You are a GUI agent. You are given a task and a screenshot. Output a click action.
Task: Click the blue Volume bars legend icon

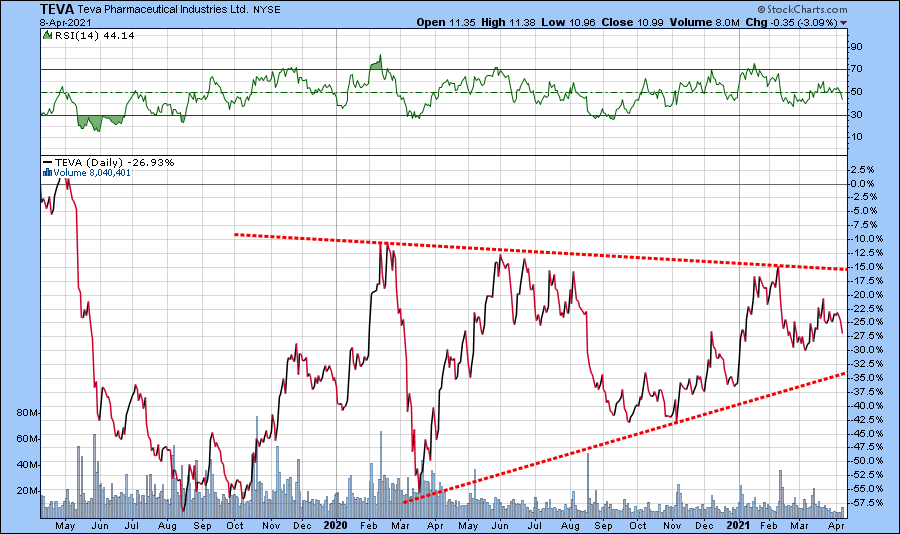(44, 172)
